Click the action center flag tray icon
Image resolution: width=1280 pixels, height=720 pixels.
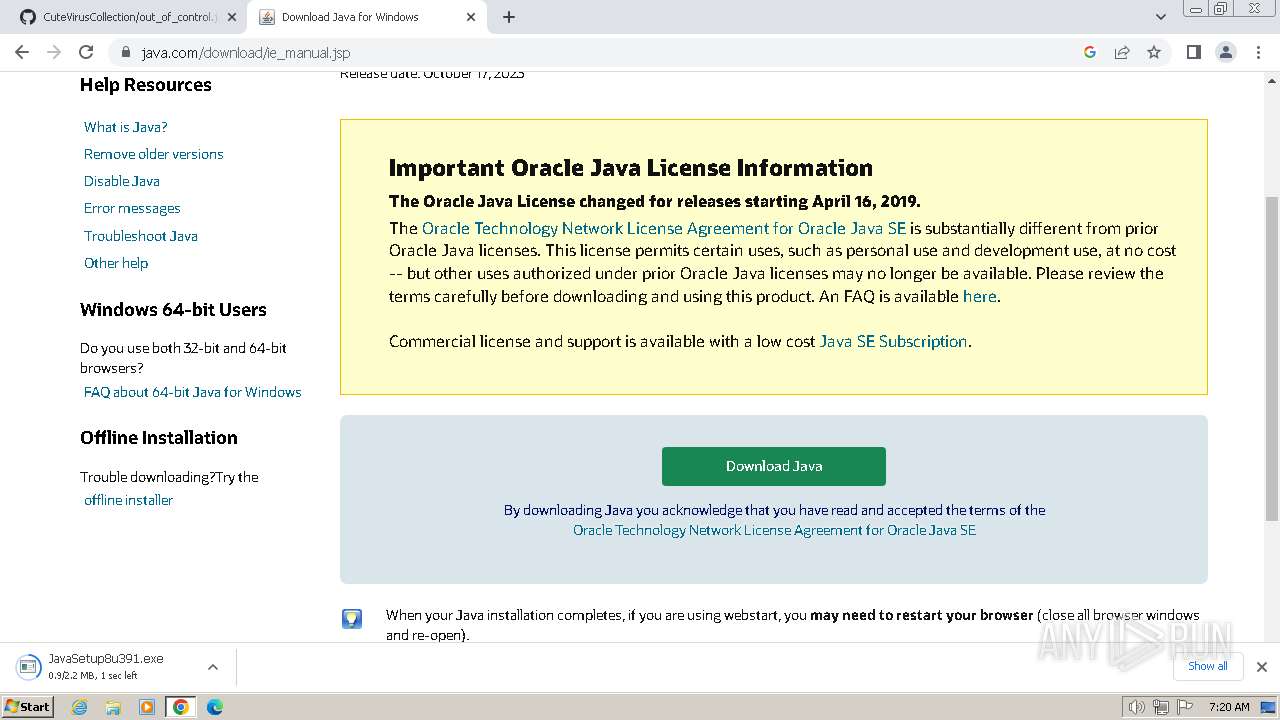click(x=1184, y=707)
